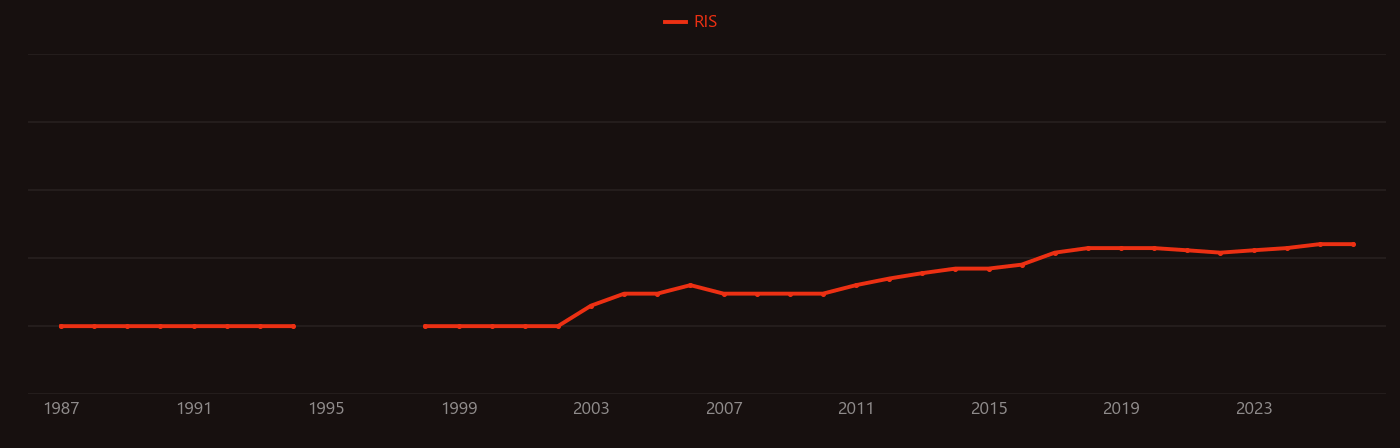Select the 1987 x-axis label
Viewport: 1400px width, 448px height.
point(61,409)
